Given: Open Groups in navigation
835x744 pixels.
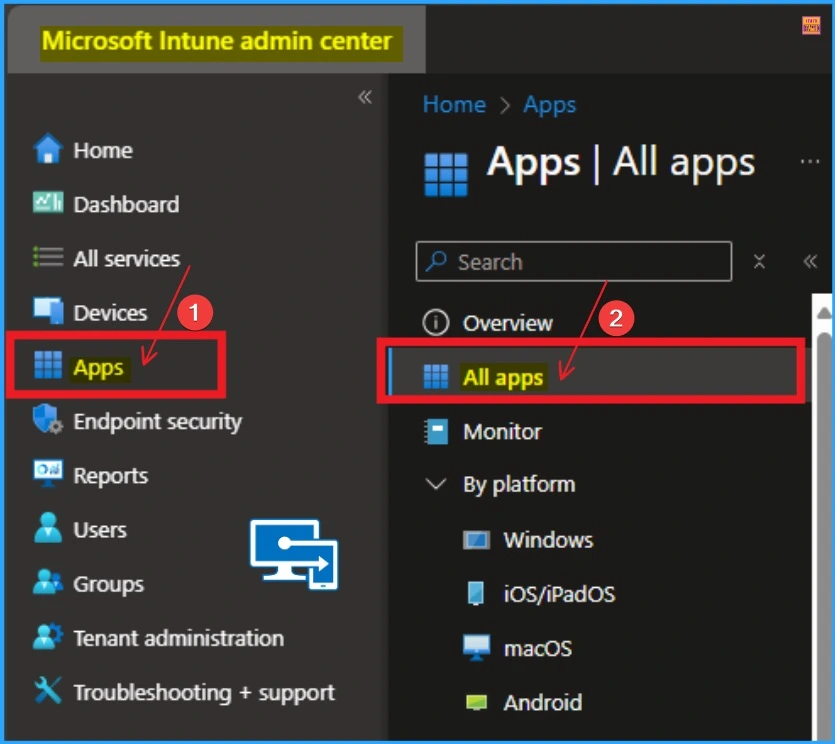Looking at the screenshot, I should (109, 585).
